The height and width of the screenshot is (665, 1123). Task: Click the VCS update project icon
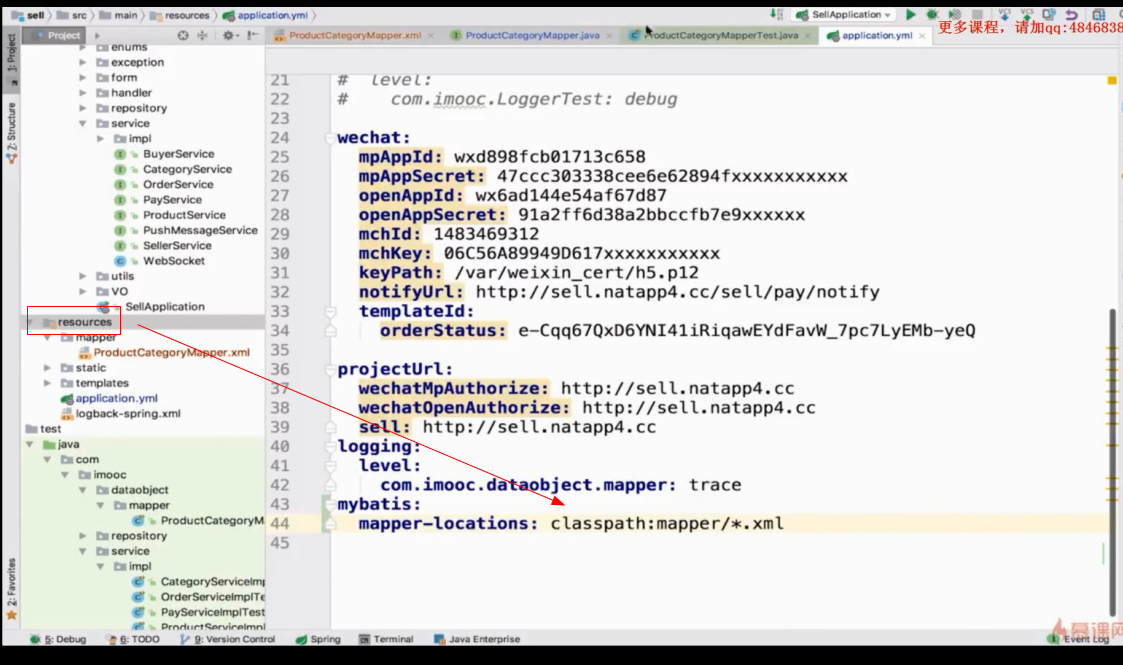tap(1004, 14)
